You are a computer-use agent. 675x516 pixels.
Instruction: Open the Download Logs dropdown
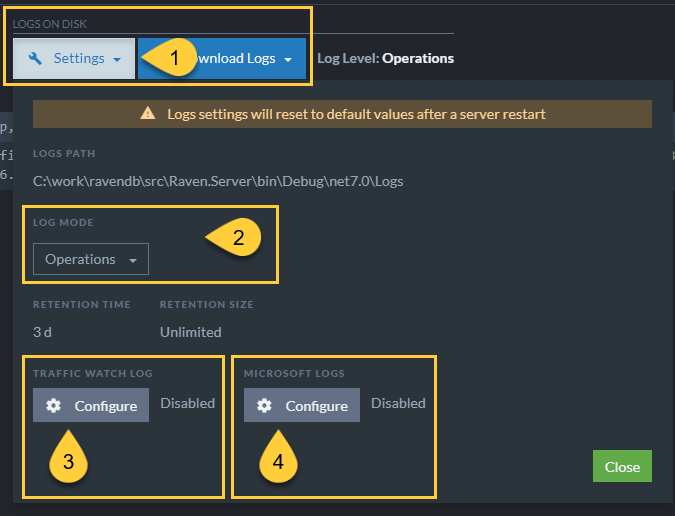222,59
